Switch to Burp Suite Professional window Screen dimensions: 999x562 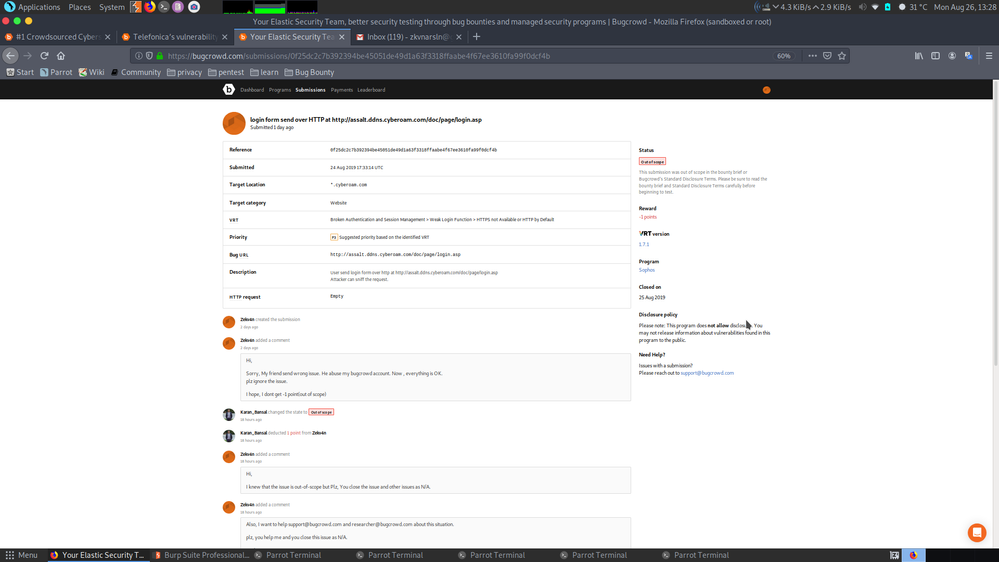coord(201,555)
